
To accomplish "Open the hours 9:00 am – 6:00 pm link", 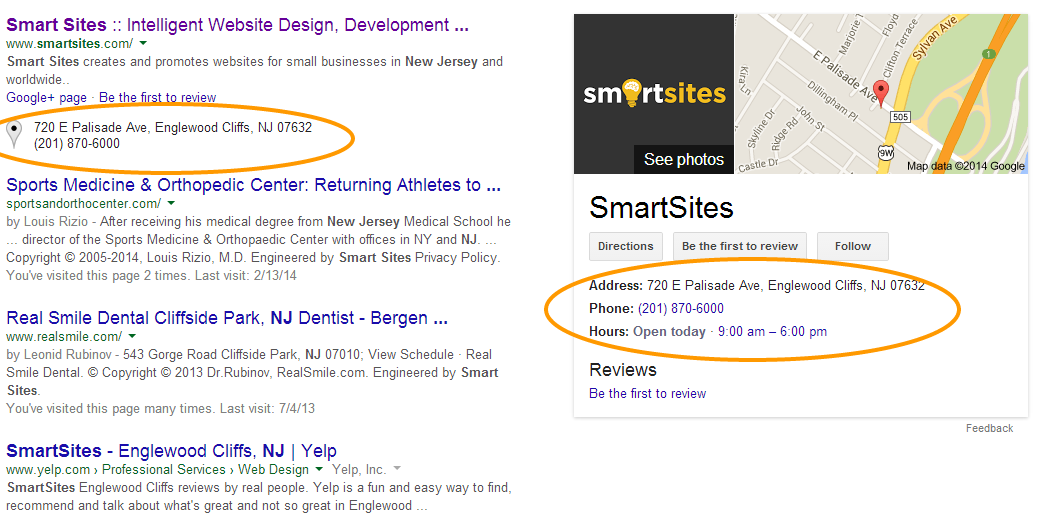I will click(772, 331).
